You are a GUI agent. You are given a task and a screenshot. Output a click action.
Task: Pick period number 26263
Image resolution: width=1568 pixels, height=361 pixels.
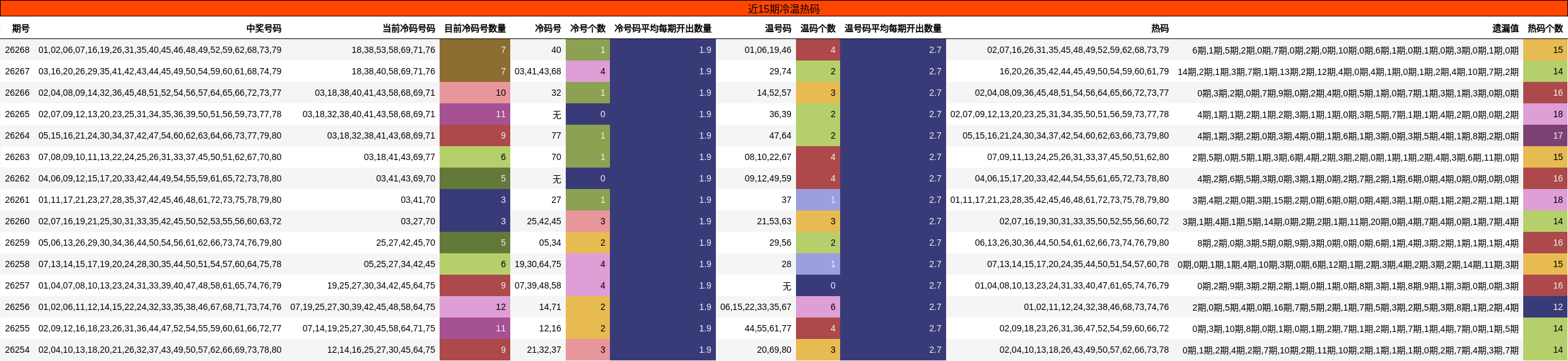(17, 157)
